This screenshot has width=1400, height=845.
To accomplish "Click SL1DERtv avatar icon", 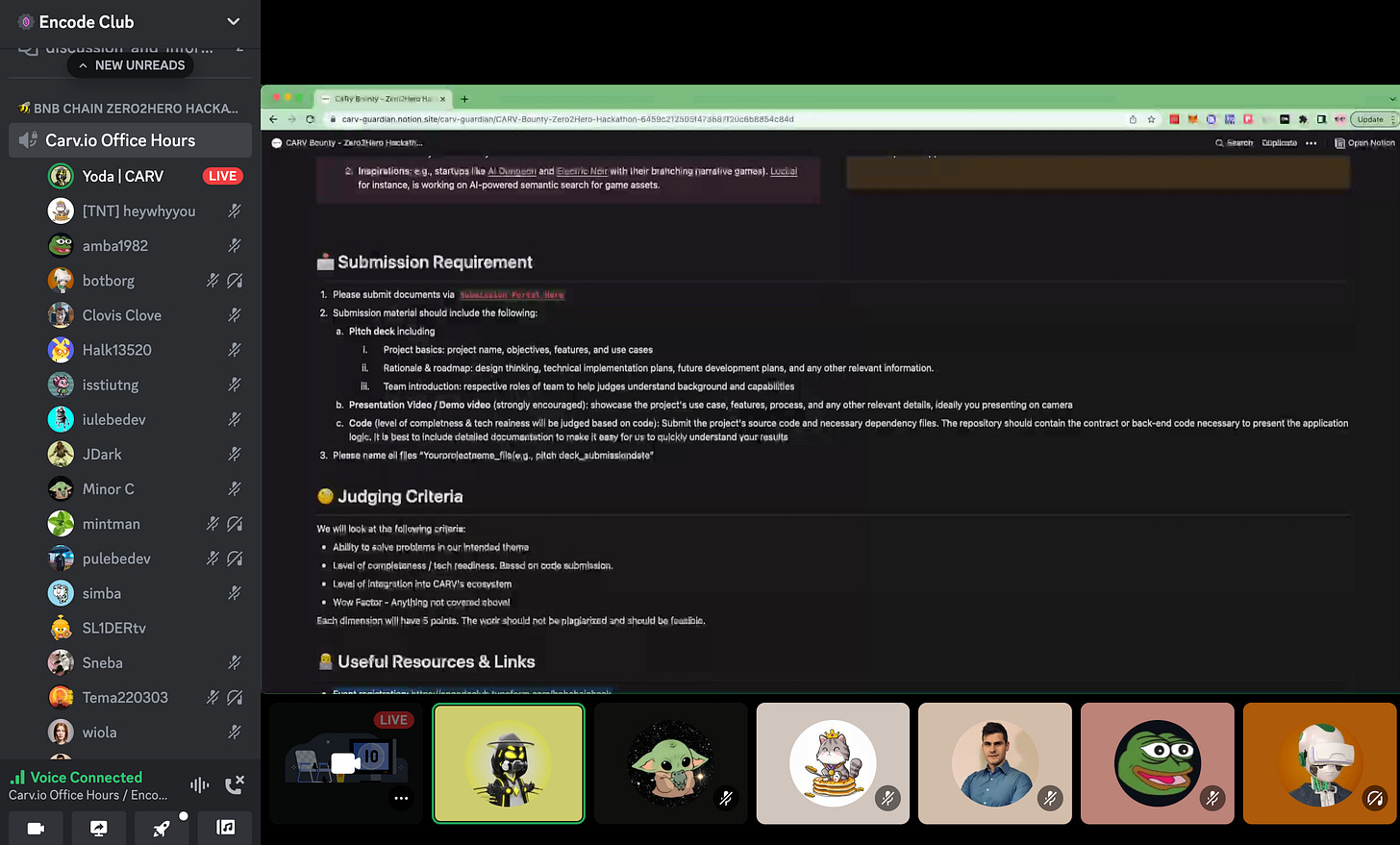I will [61, 628].
